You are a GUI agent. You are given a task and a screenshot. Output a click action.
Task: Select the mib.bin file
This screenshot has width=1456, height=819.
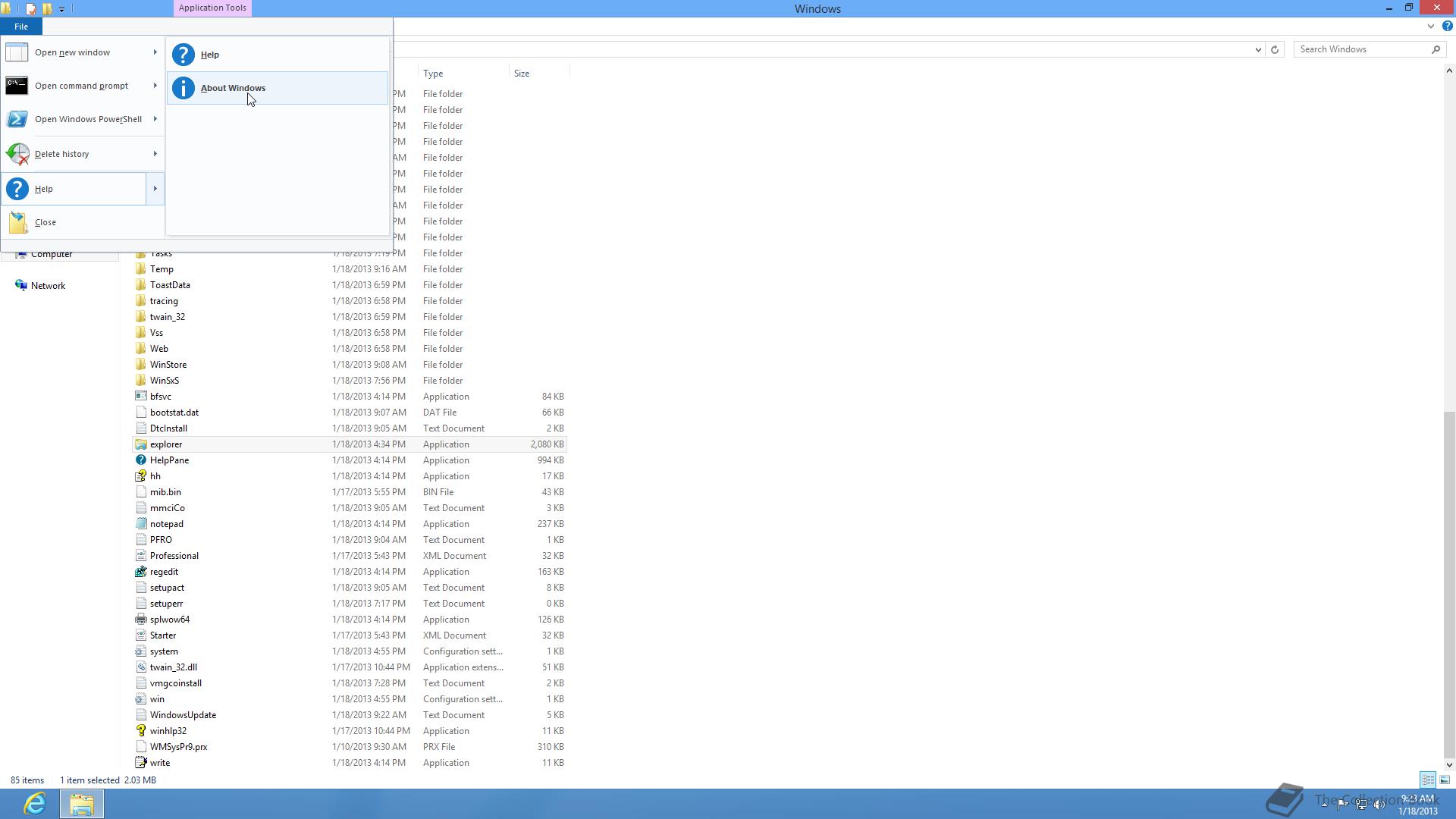(x=165, y=492)
